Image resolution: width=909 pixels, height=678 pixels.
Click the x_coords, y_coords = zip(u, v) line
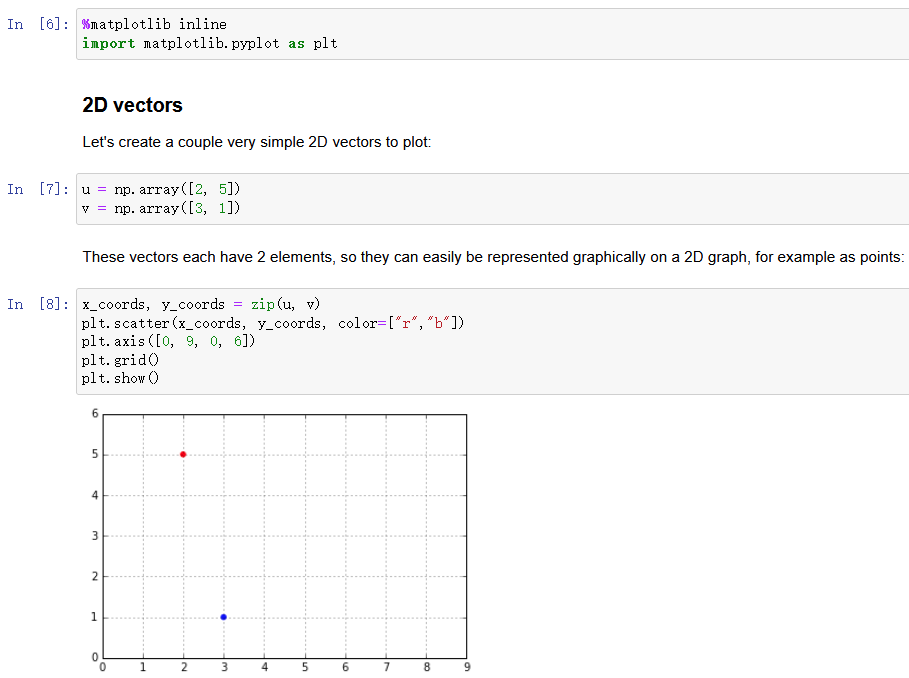pos(200,304)
